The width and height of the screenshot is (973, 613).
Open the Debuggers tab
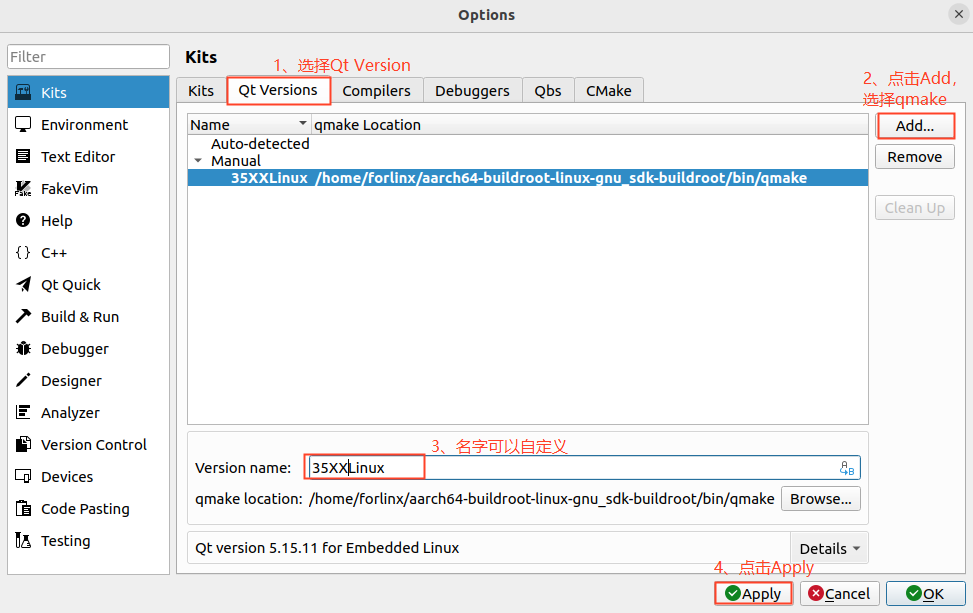[472, 90]
